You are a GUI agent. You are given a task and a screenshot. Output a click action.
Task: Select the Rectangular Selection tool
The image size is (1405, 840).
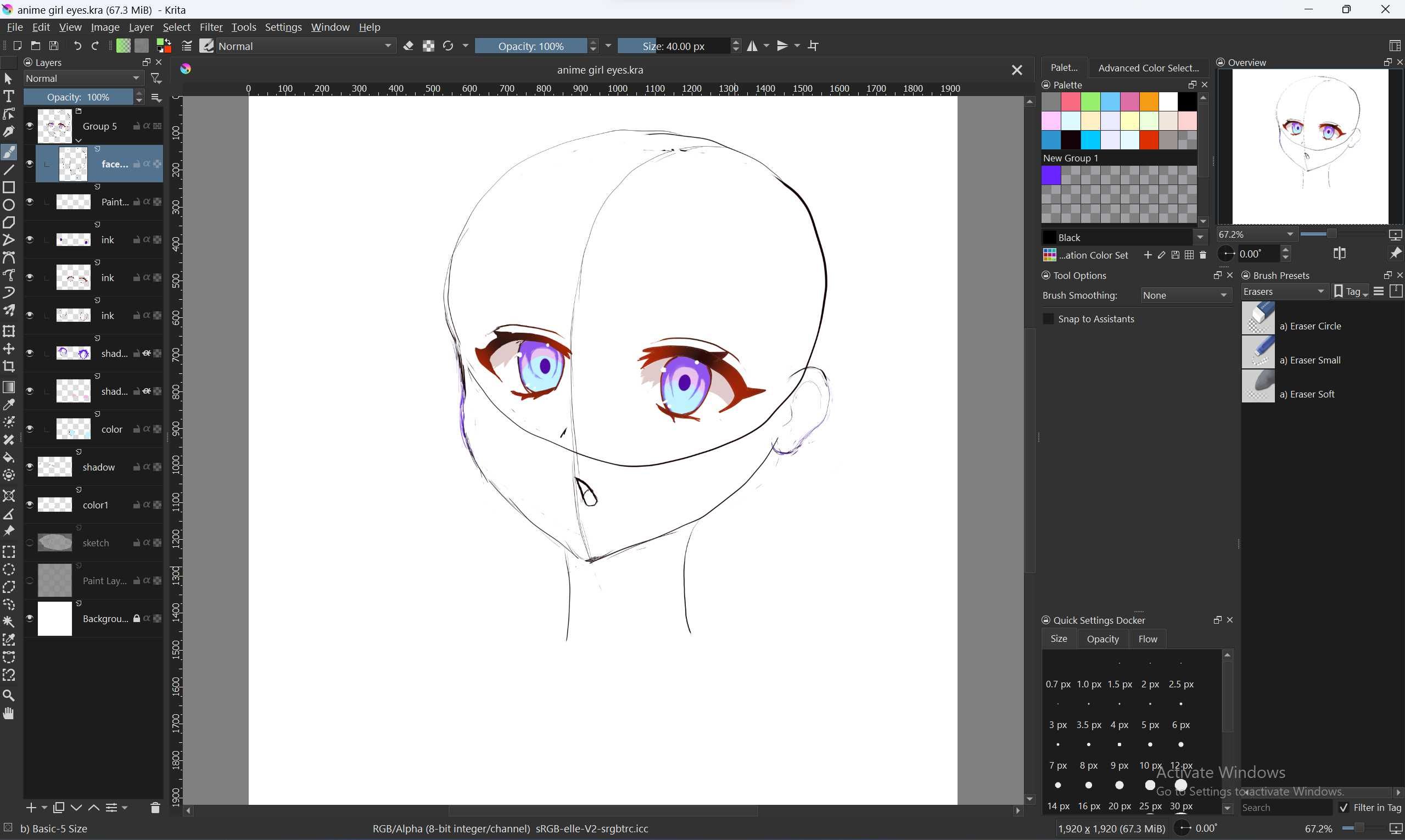pyautogui.click(x=8, y=552)
